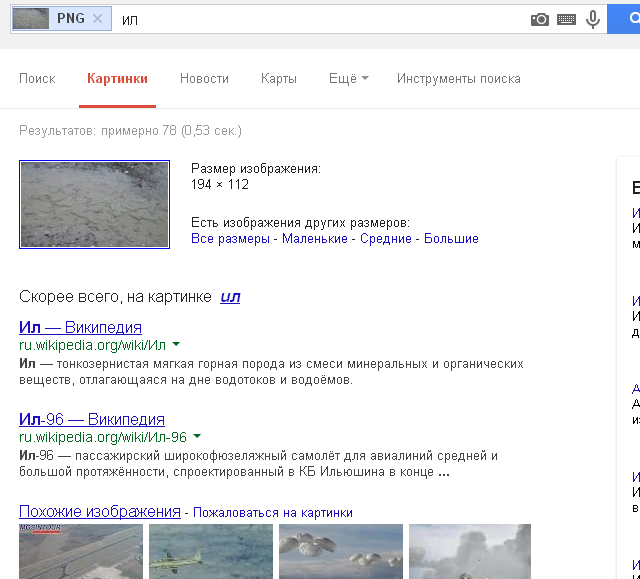The image size is (640, 579).
Task: Open dropdown arrow next to ru.wikipedia.org/wiki/Ил-96
Action: pos(197,437)
